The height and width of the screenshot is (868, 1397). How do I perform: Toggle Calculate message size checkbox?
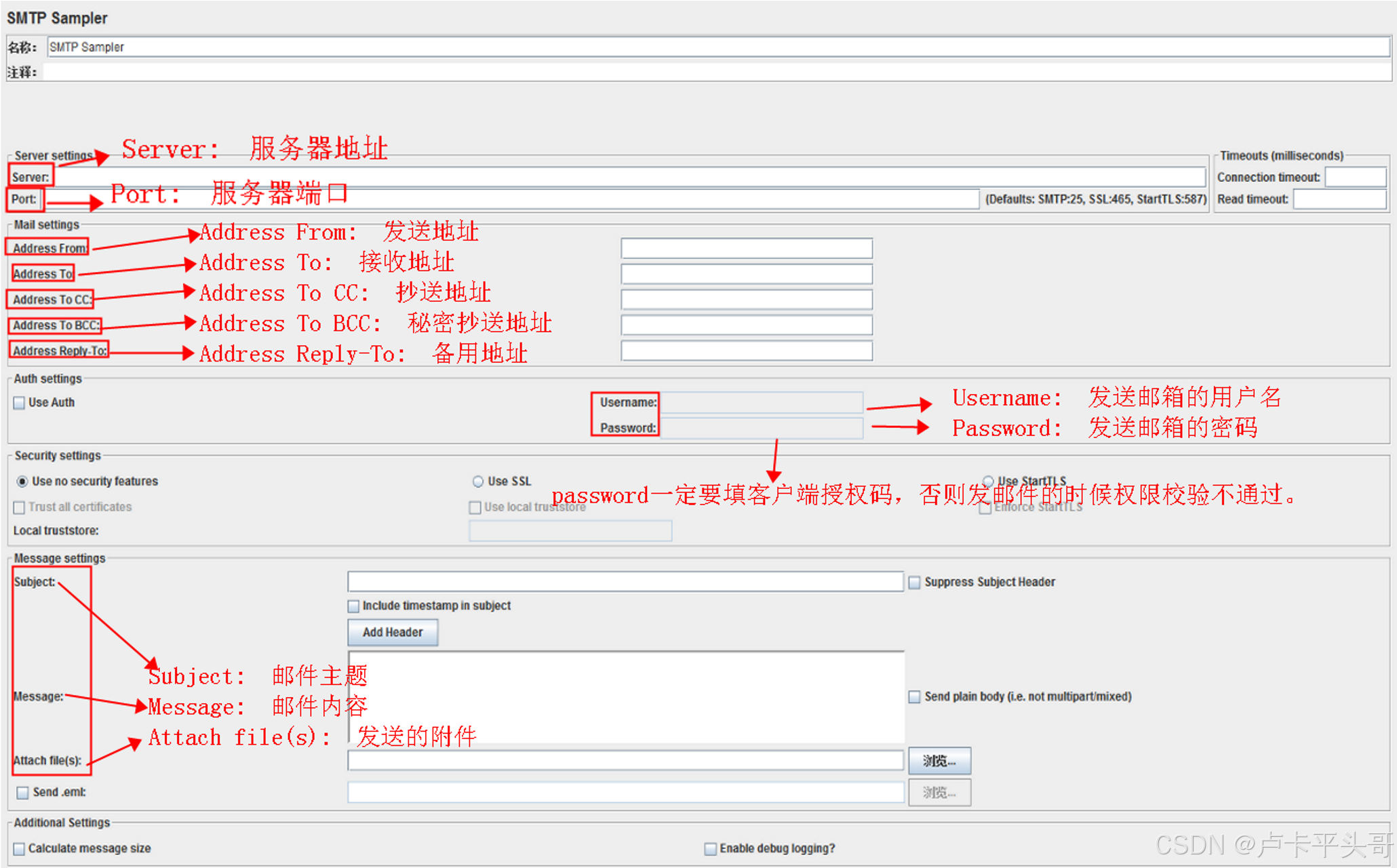19,849
